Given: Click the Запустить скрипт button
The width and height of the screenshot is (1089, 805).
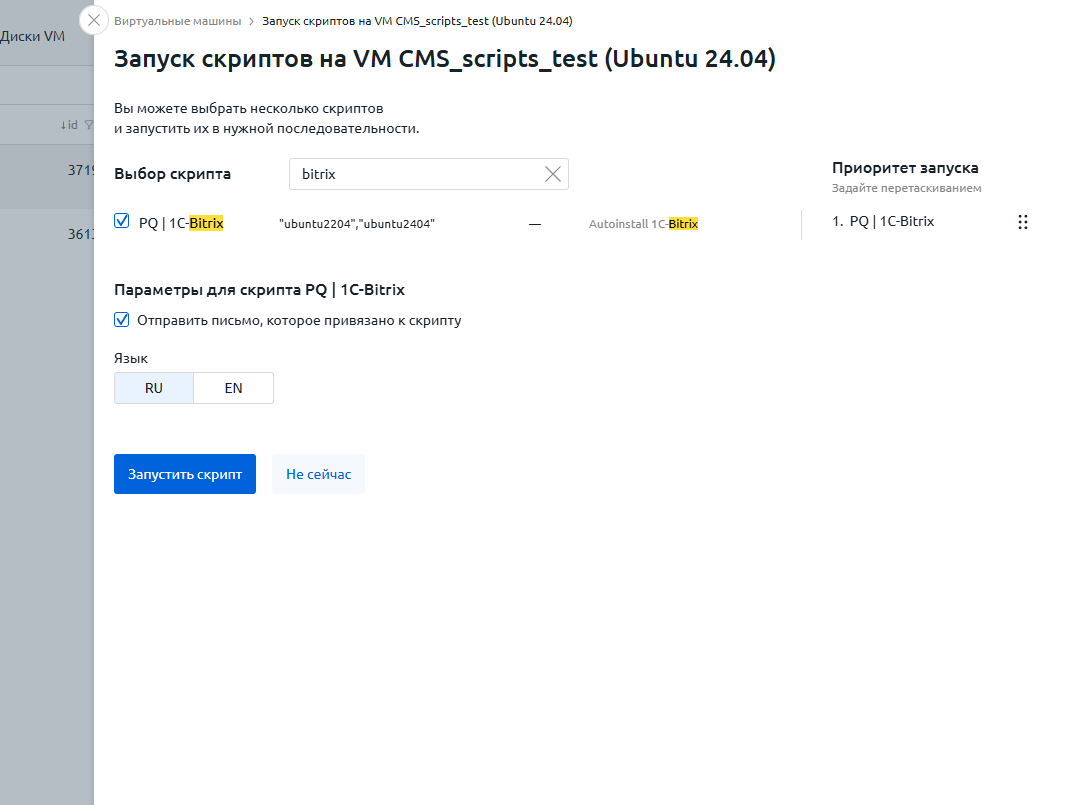Looking at the screenshot, I should [x=185, y=474].
